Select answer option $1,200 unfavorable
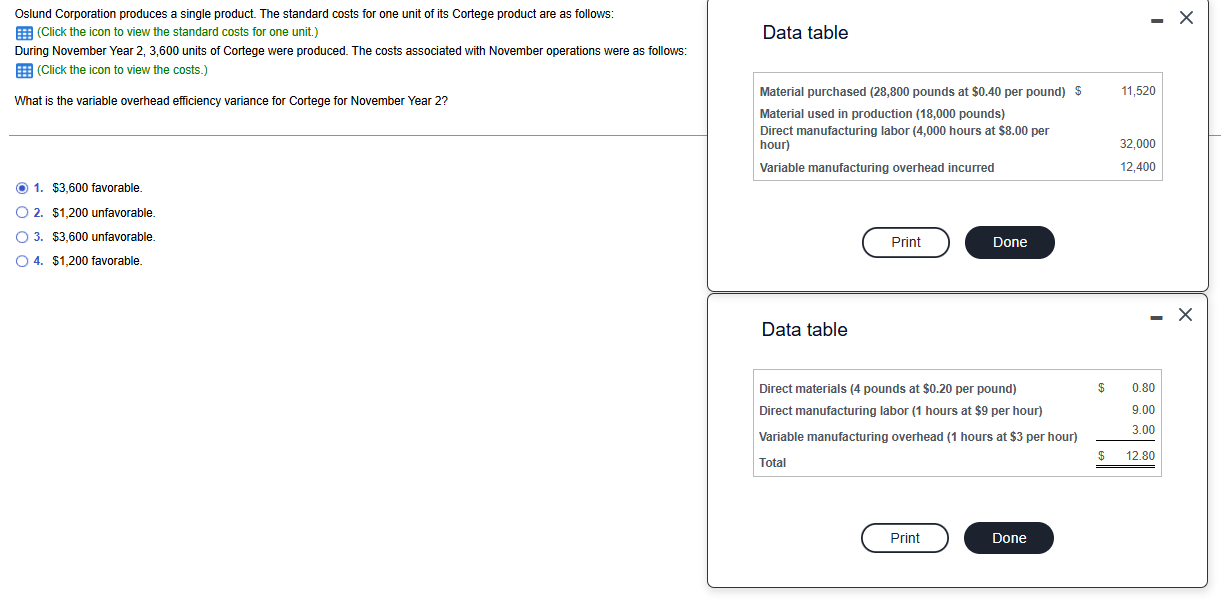This screenshot has width=1221, height=600. pos(21,212)
